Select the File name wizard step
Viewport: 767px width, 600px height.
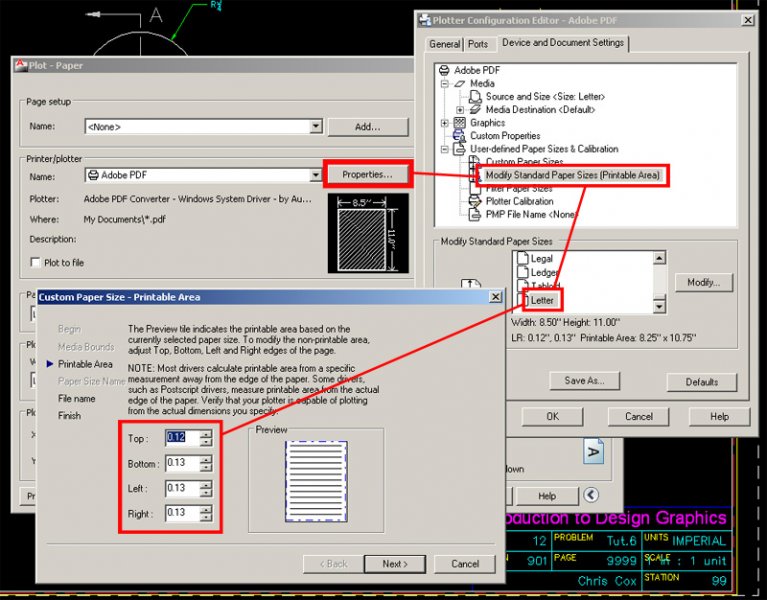click(x=76, y=399)
